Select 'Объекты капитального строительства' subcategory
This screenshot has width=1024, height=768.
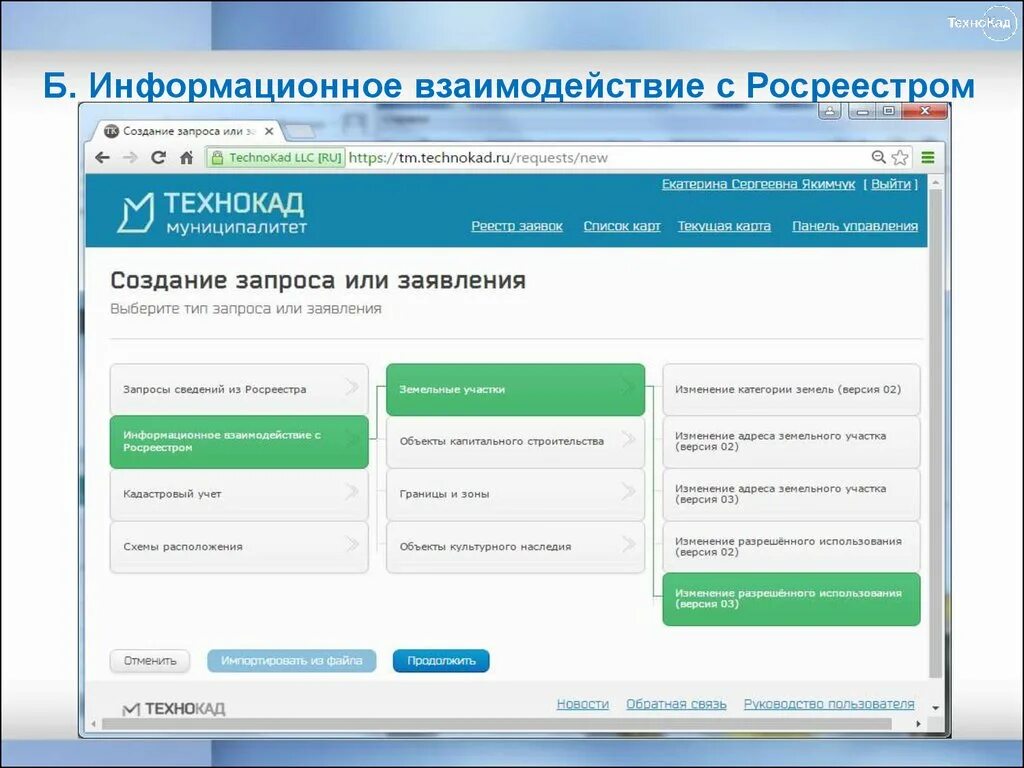point(515,441)
